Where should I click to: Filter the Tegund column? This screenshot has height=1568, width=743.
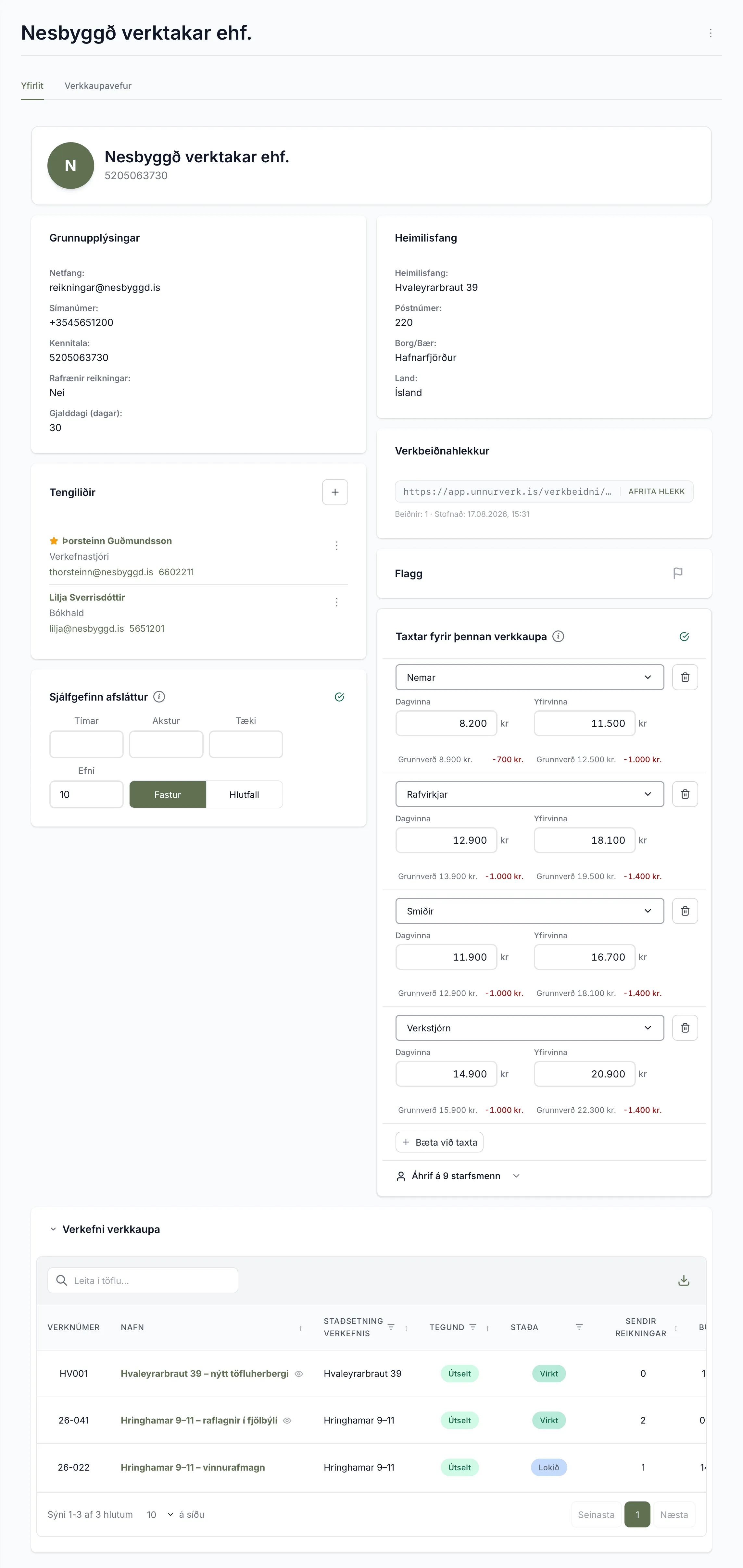[472, 1327]
